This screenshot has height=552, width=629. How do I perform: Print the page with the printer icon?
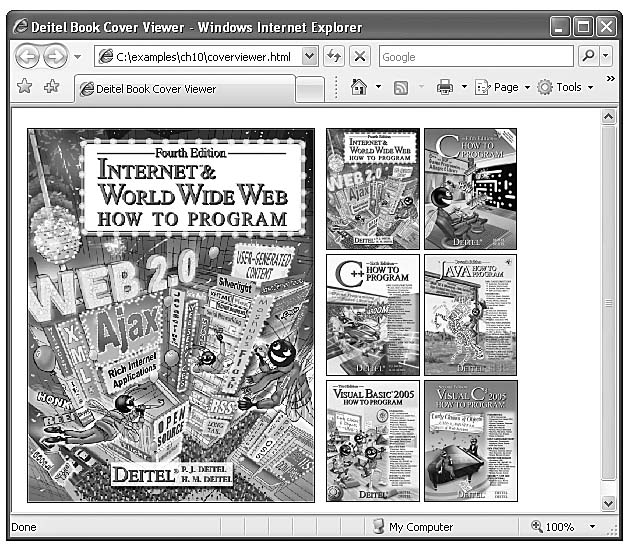click(x=444, y=87)
